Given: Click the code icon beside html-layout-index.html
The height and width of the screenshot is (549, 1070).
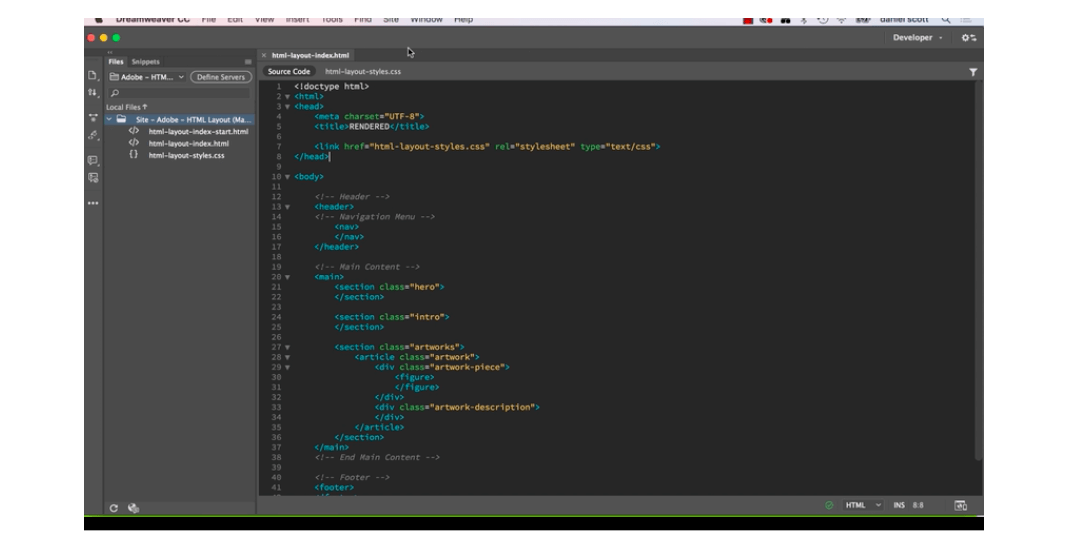Looking at the screenshot, I should tap(134, 143).
